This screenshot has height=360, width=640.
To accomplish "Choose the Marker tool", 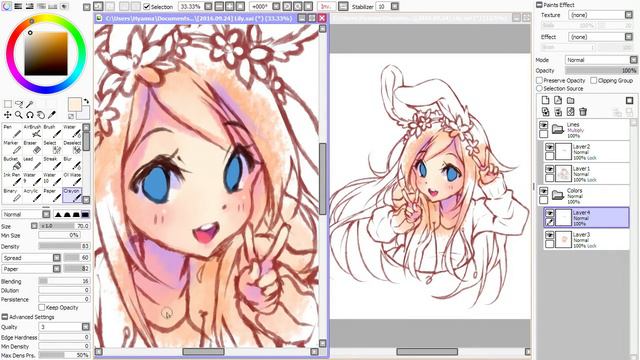I will [x=11, y=147].
